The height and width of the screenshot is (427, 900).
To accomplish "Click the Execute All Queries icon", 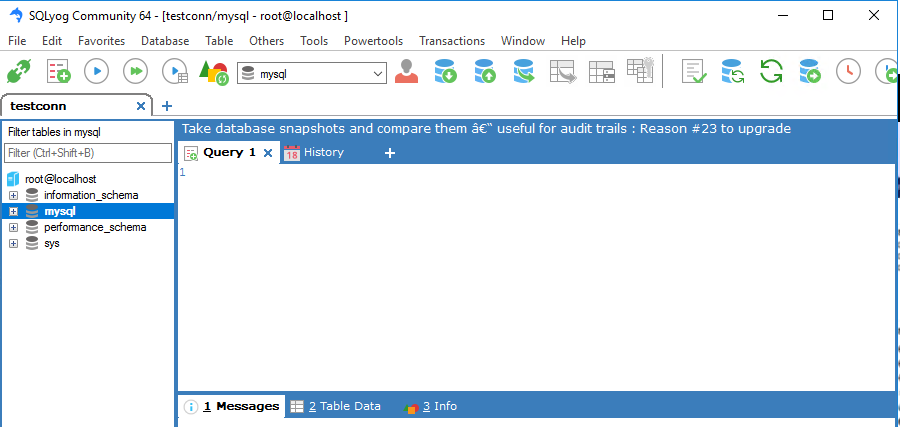I will tap(135, 72).
